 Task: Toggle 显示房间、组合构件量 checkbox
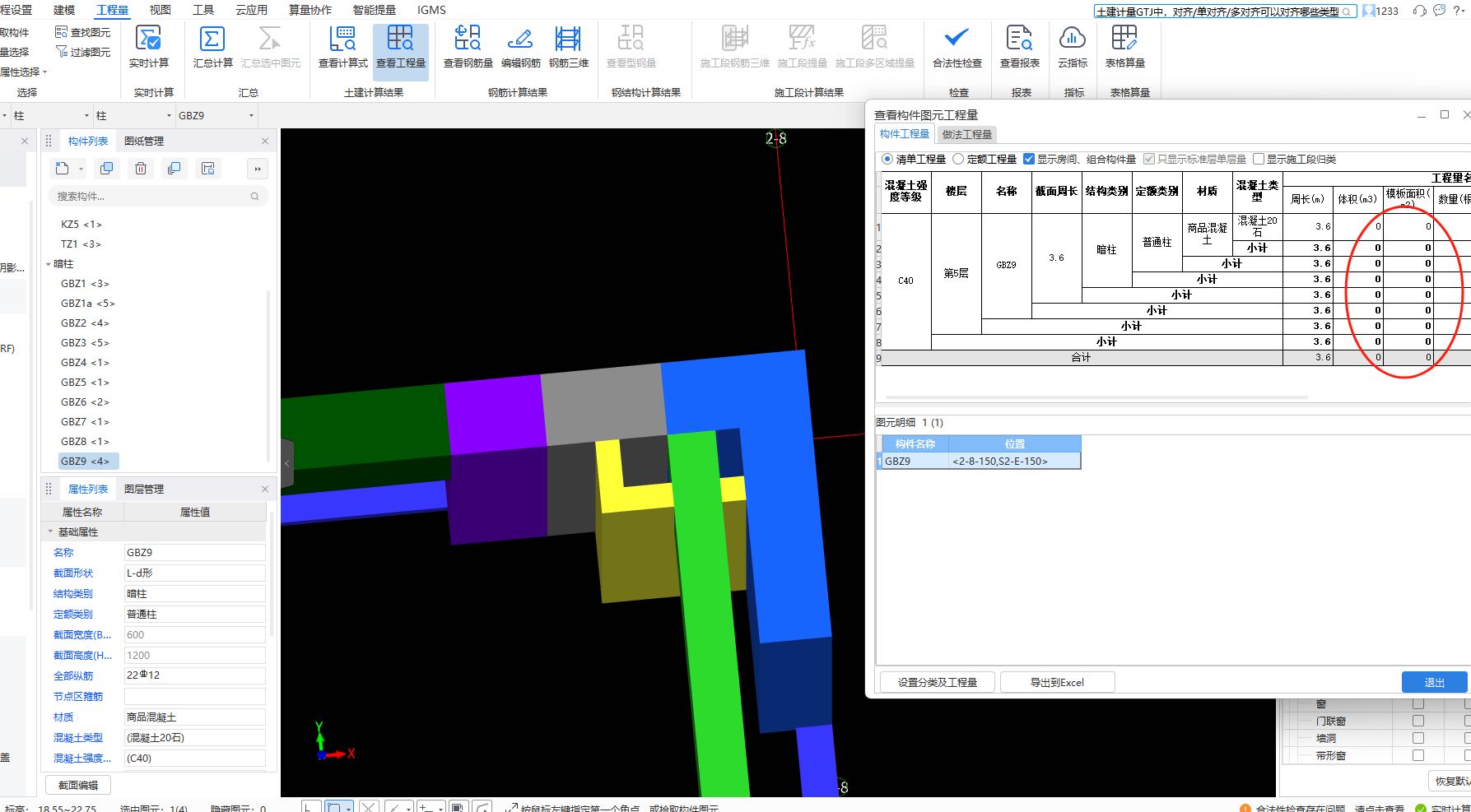tap(1028, 159)
